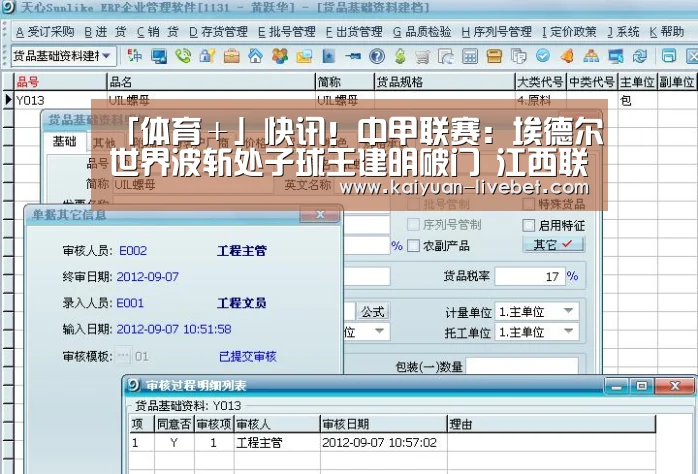Click the document with arrow icon
Screen dimensions: 698x474
(x=446, y=56)
